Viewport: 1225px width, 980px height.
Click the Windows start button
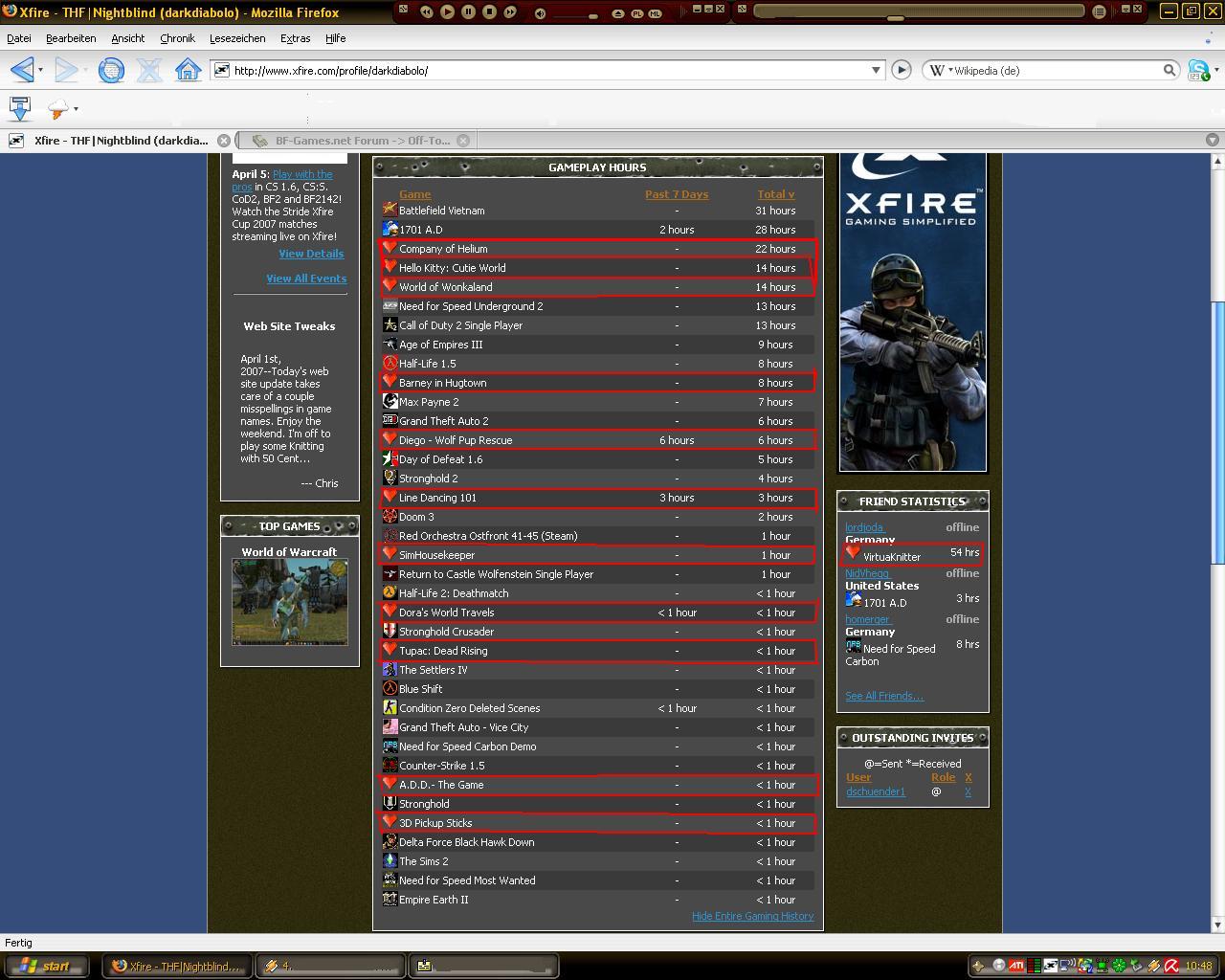(x=46, y=966)
